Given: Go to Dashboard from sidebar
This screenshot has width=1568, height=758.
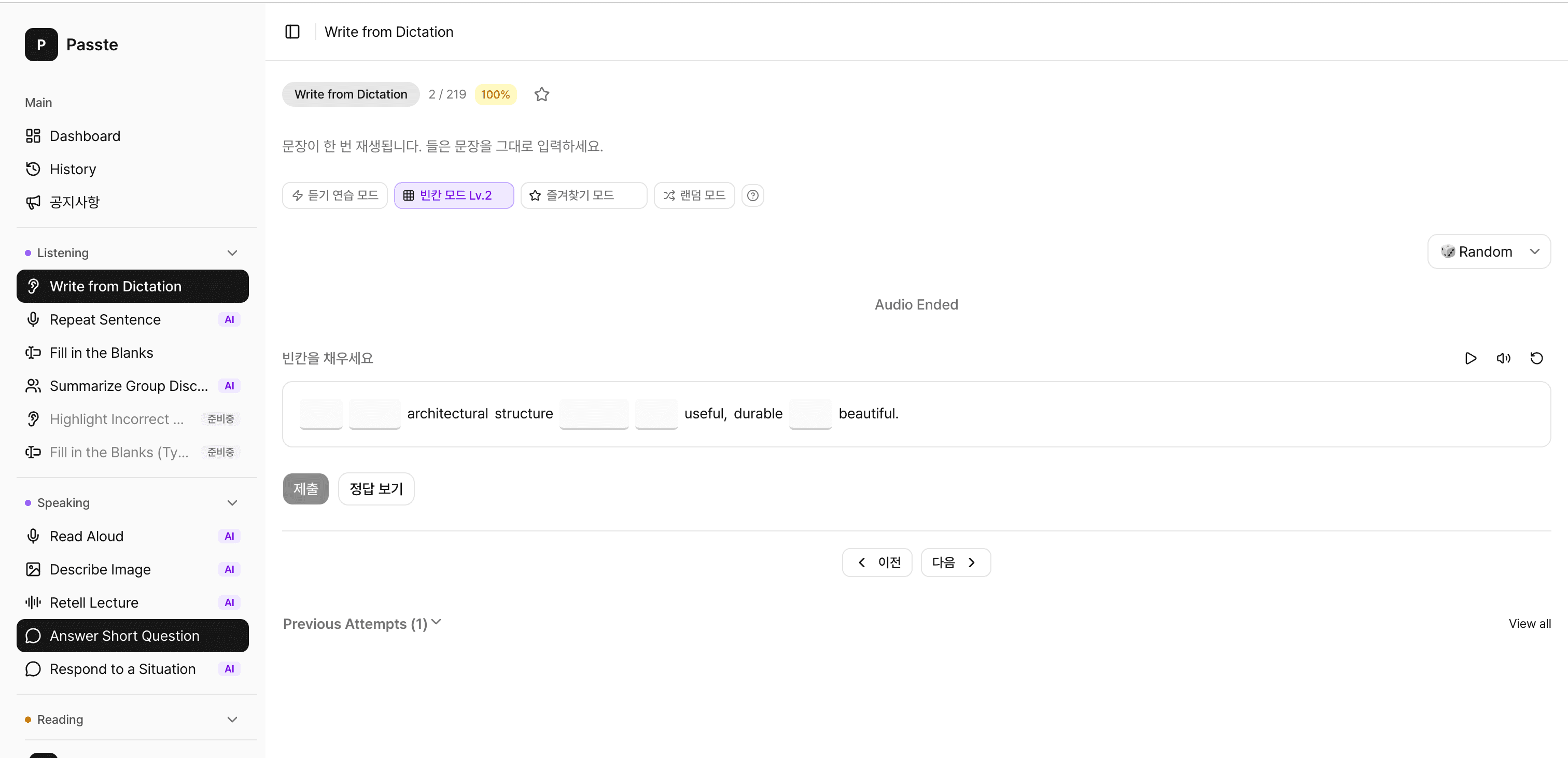Looking at the screenshot, I should (85, 135).
